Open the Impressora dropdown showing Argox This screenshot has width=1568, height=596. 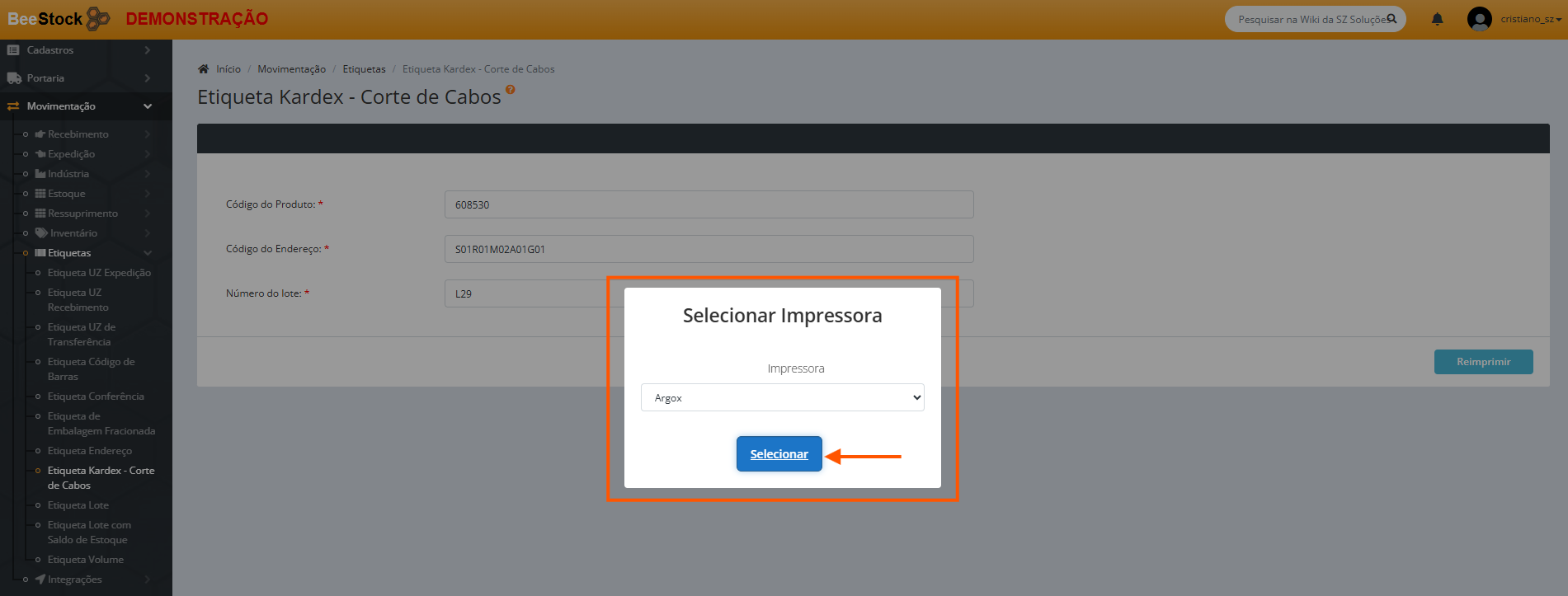pyautogui.click(x=782, y=397)
